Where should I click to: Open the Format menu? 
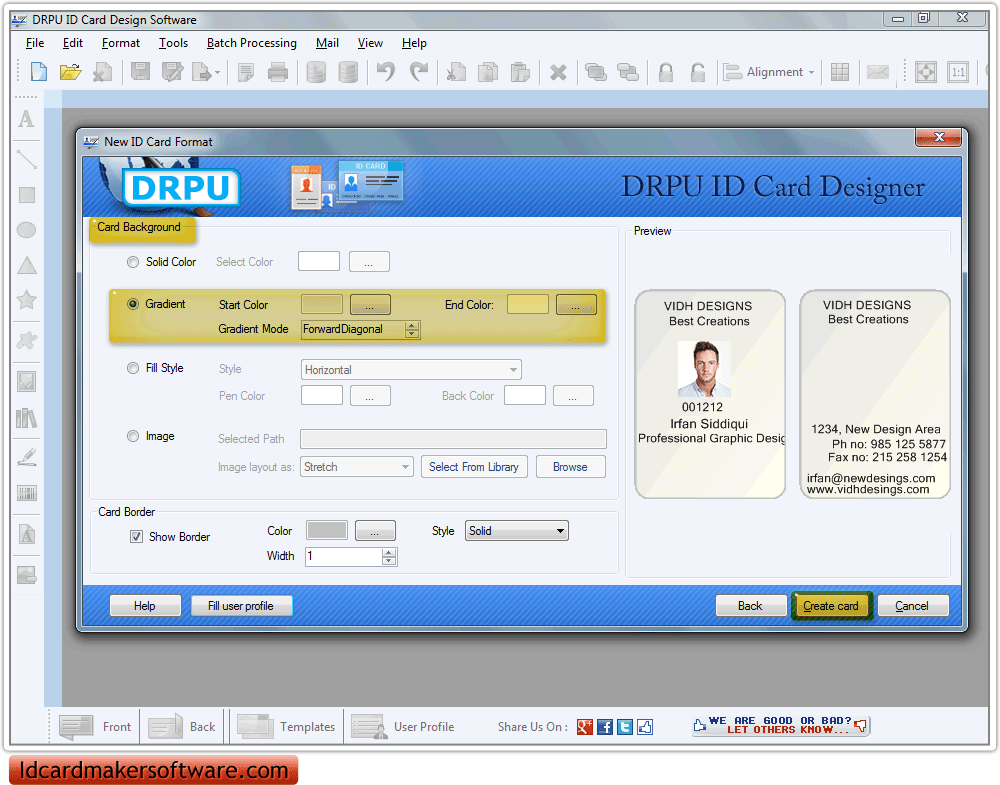(121, 43)
